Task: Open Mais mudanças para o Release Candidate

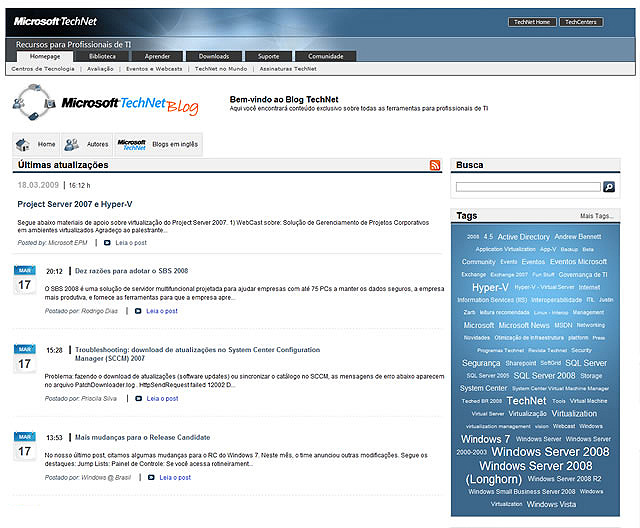Action: tap(142, 437)
